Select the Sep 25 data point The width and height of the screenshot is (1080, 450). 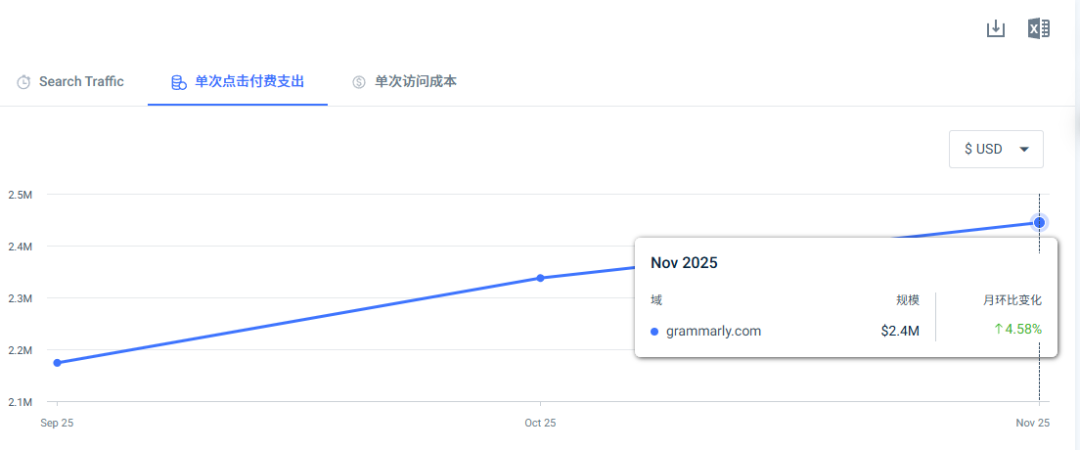57,362
